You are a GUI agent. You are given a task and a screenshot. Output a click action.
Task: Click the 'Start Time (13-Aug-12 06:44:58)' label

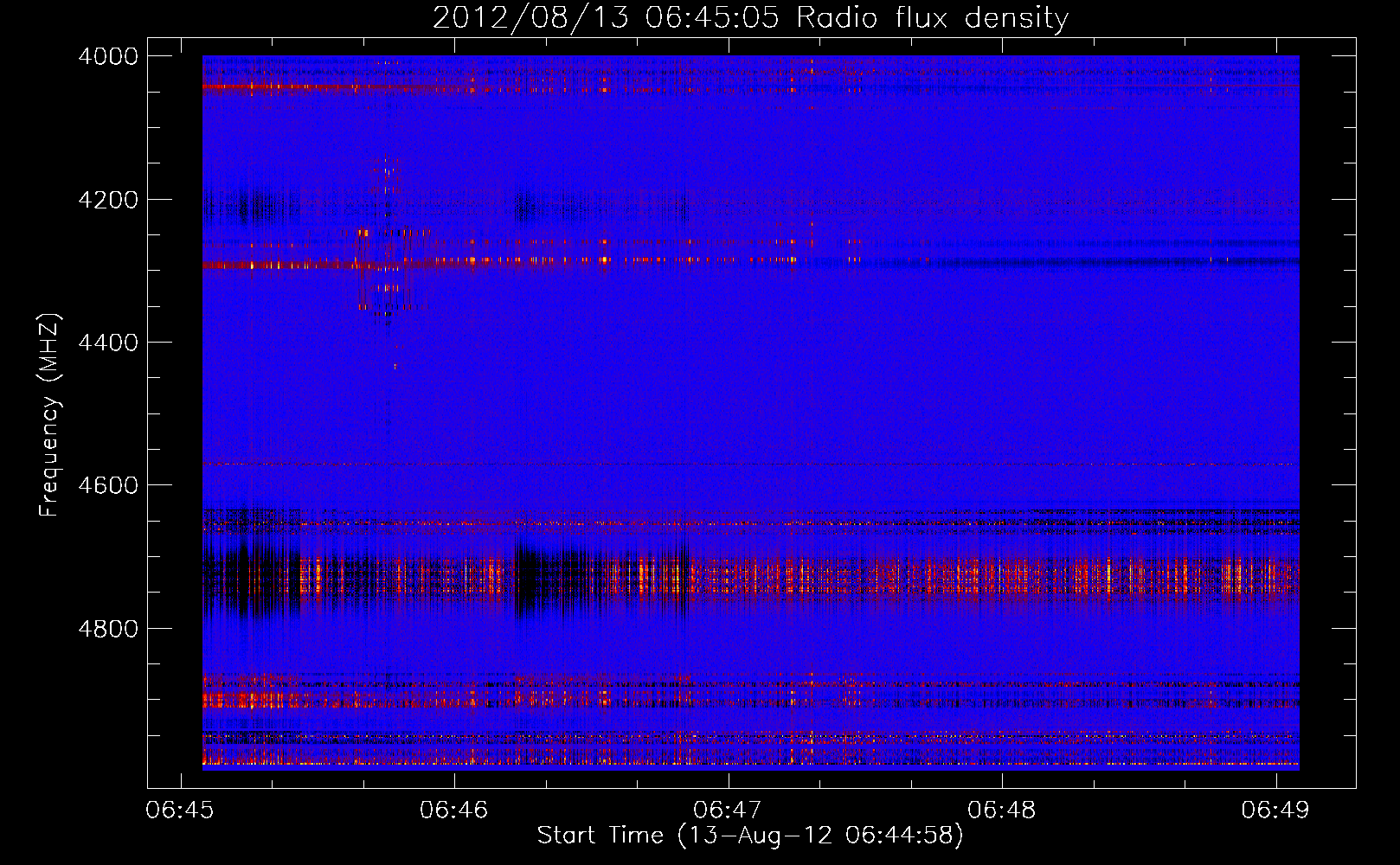tap(750, 836)
